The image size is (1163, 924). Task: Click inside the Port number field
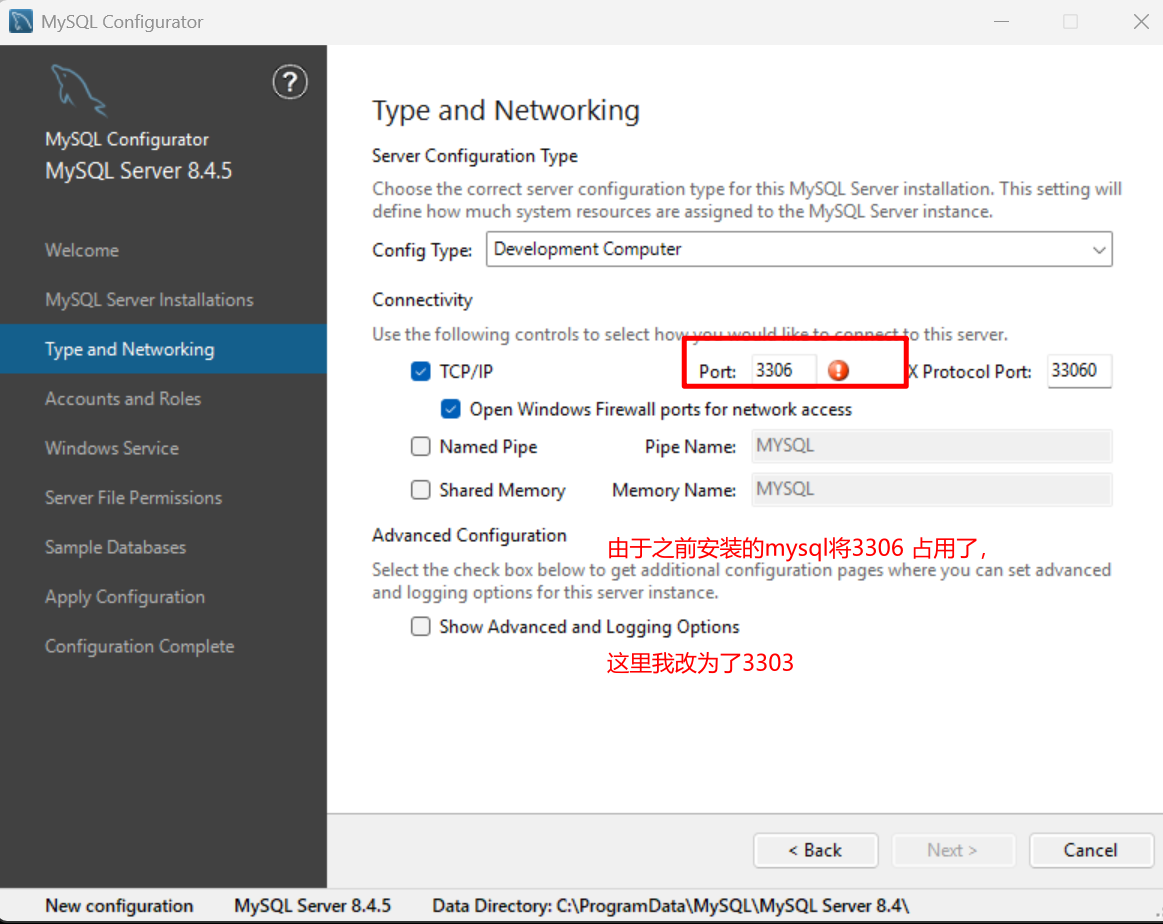(781, 369)
